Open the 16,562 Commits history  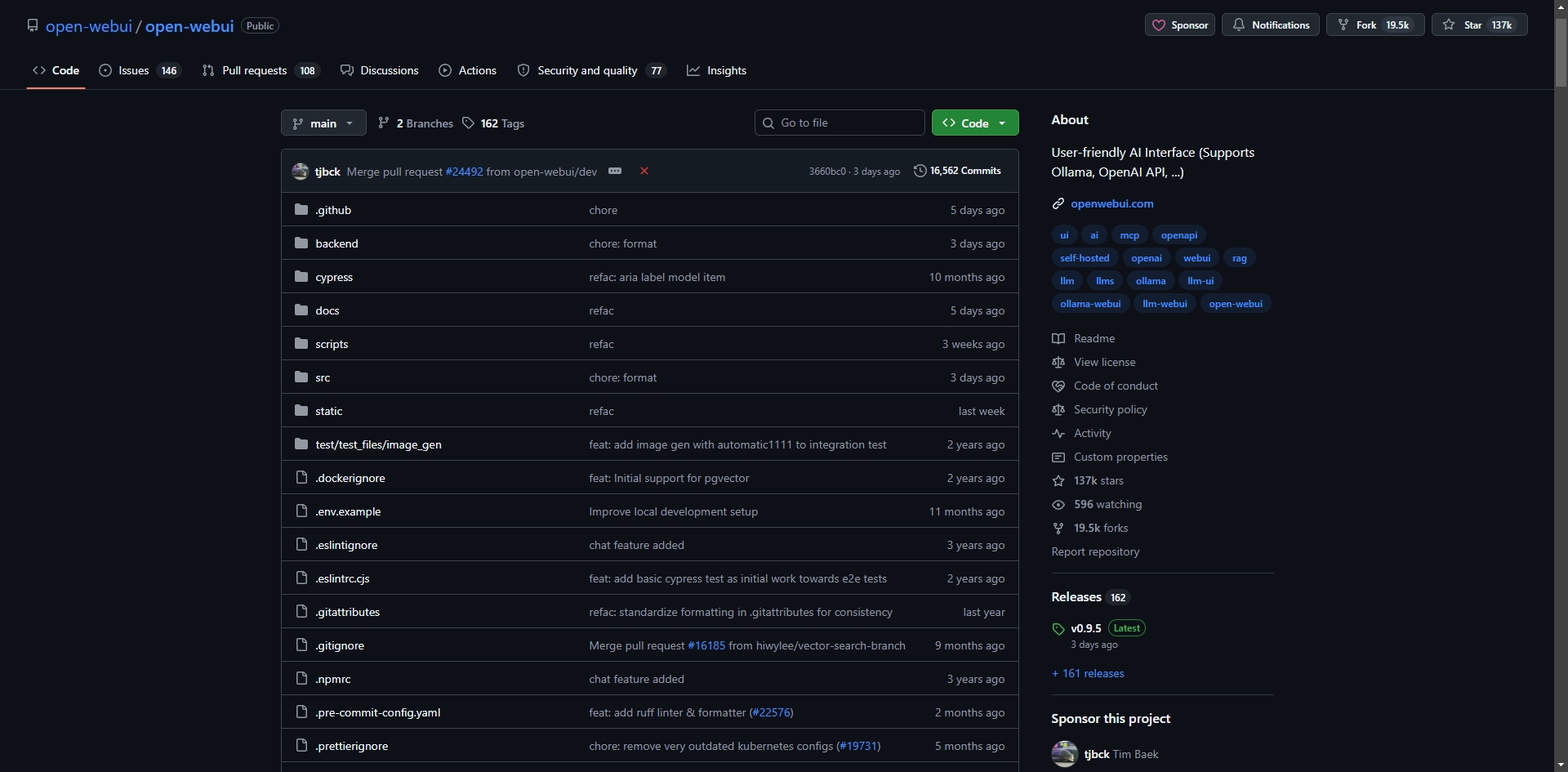coord(957,171)
